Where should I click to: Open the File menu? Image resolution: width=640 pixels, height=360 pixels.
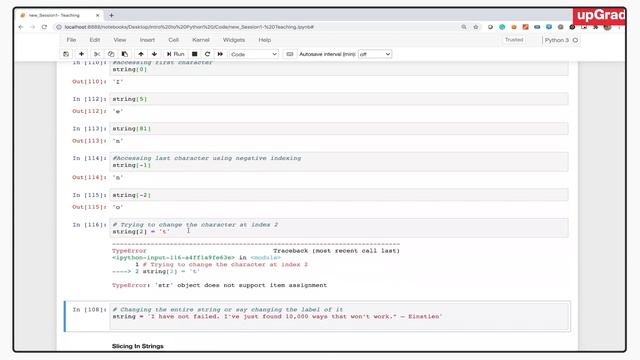click(71, 40)
